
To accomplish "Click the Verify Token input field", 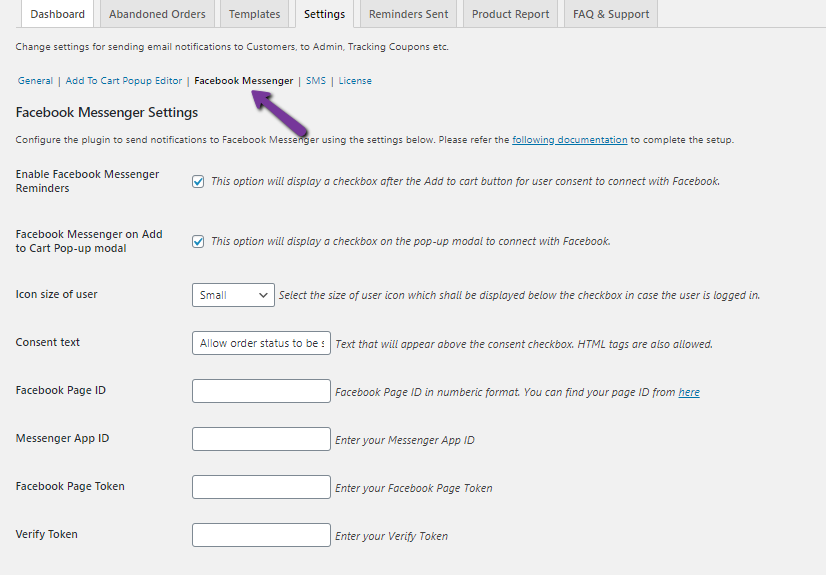I will coord(261,535).
